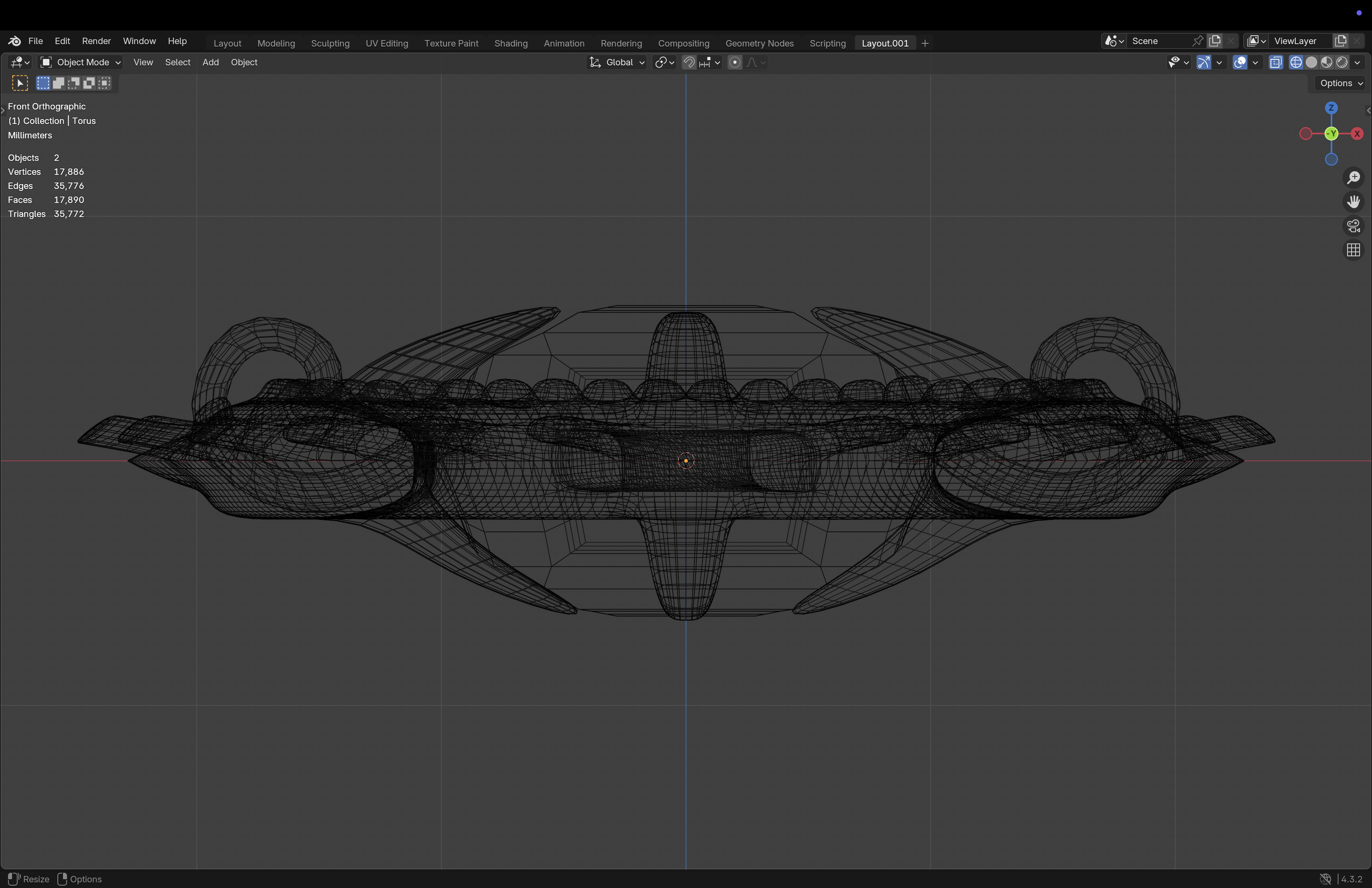
Task: Open the Object Mode dropdown
Action: coord(81,62)
